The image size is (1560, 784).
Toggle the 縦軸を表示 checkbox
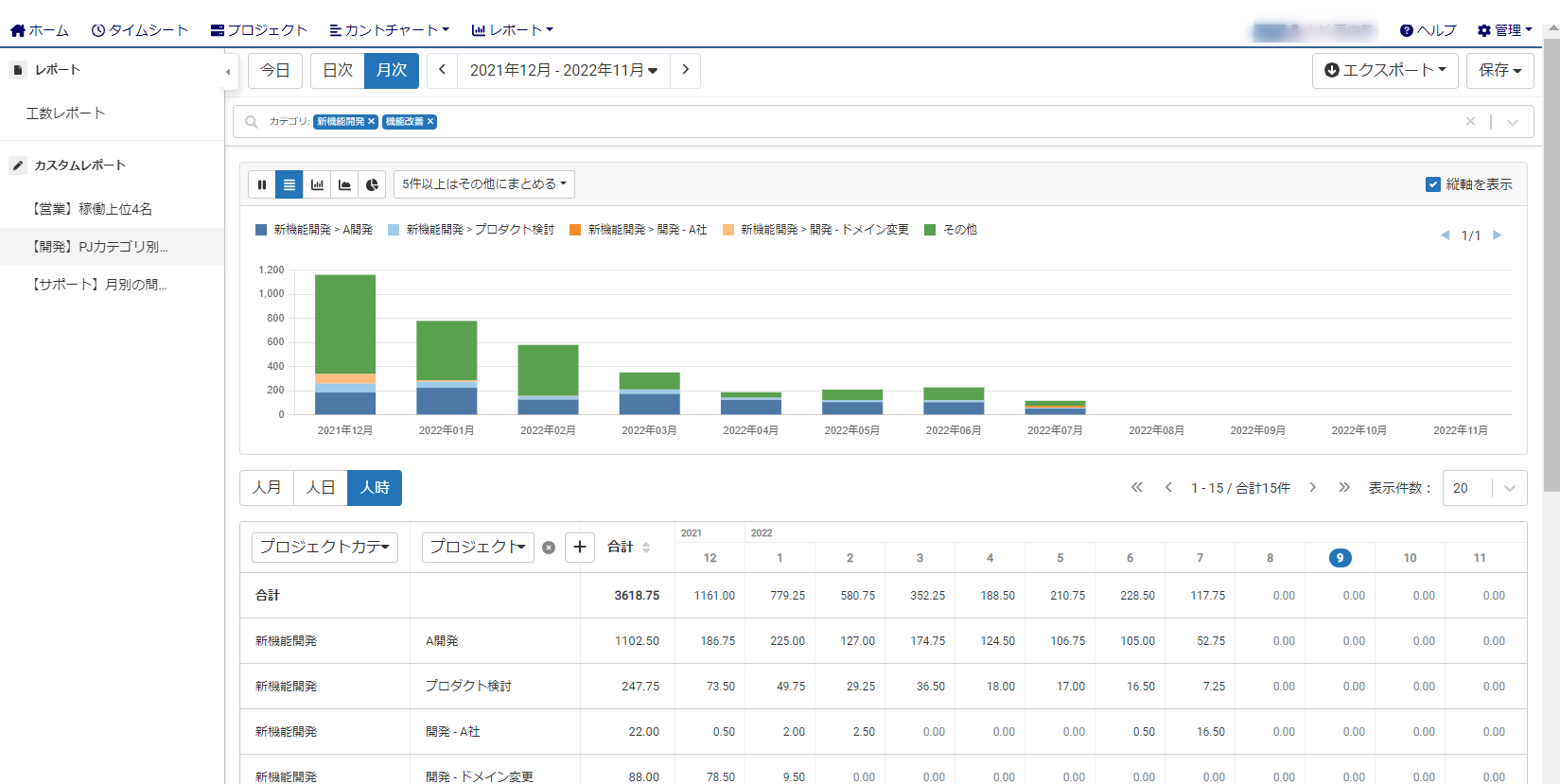point(1433,184)
